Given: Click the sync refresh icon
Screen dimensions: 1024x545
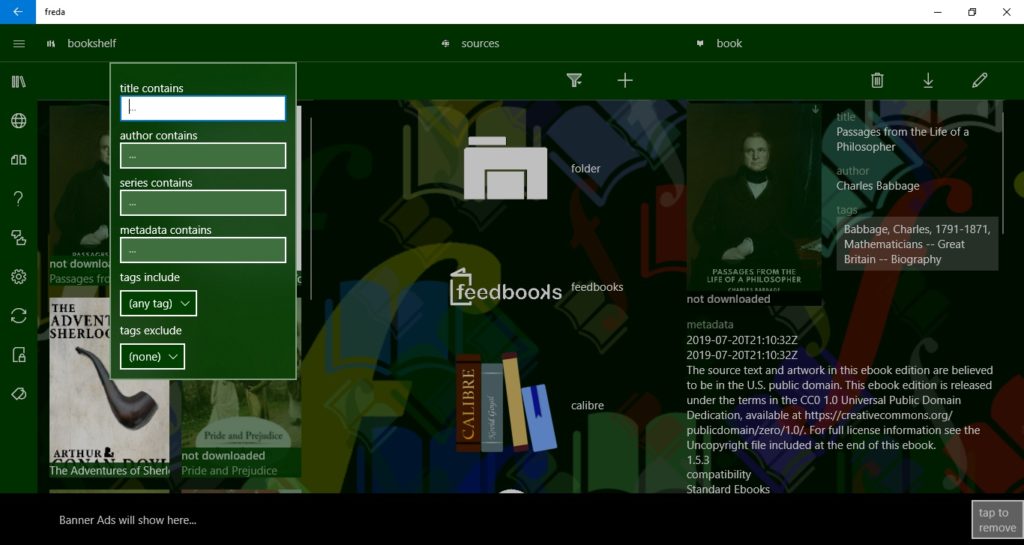Looking at the screenshot, I should pos(19,316).
